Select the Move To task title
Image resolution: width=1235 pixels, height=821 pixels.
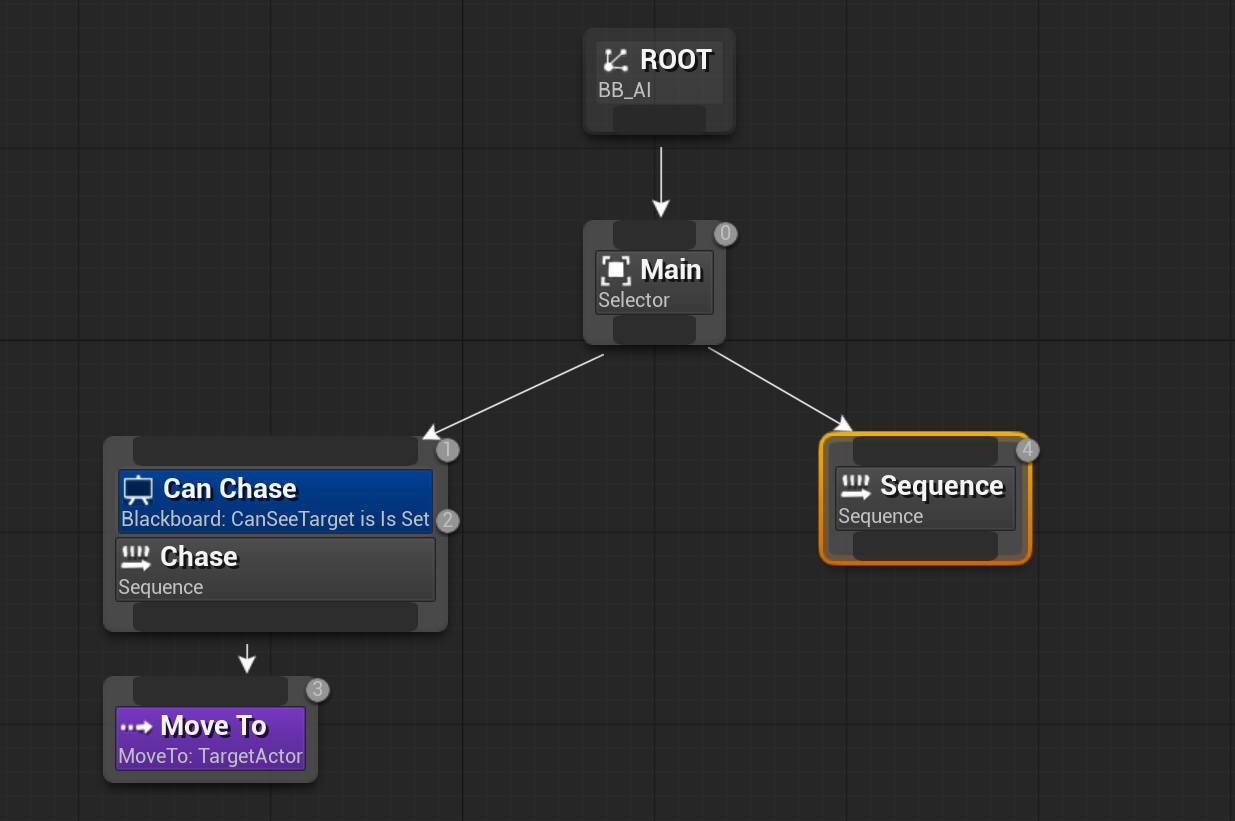[x=214, y=726]
